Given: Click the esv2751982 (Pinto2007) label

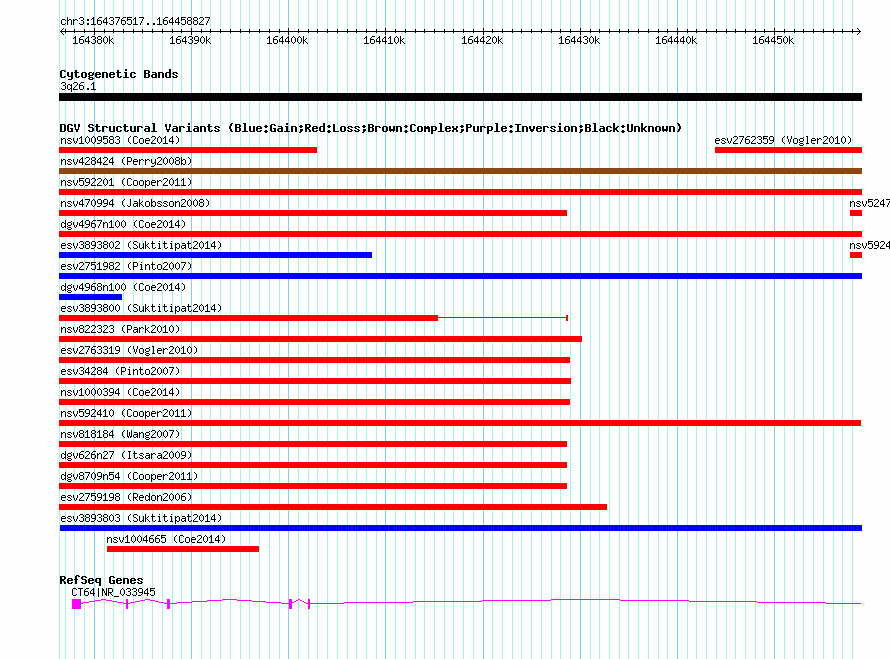Looking at the screenshot, I should tap(126, 266).
